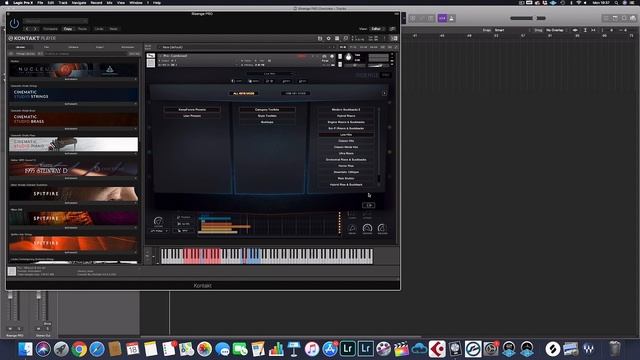Open Safari from the Dock
Viewport: 640px width, 360px height.
[x=97, y=349]
